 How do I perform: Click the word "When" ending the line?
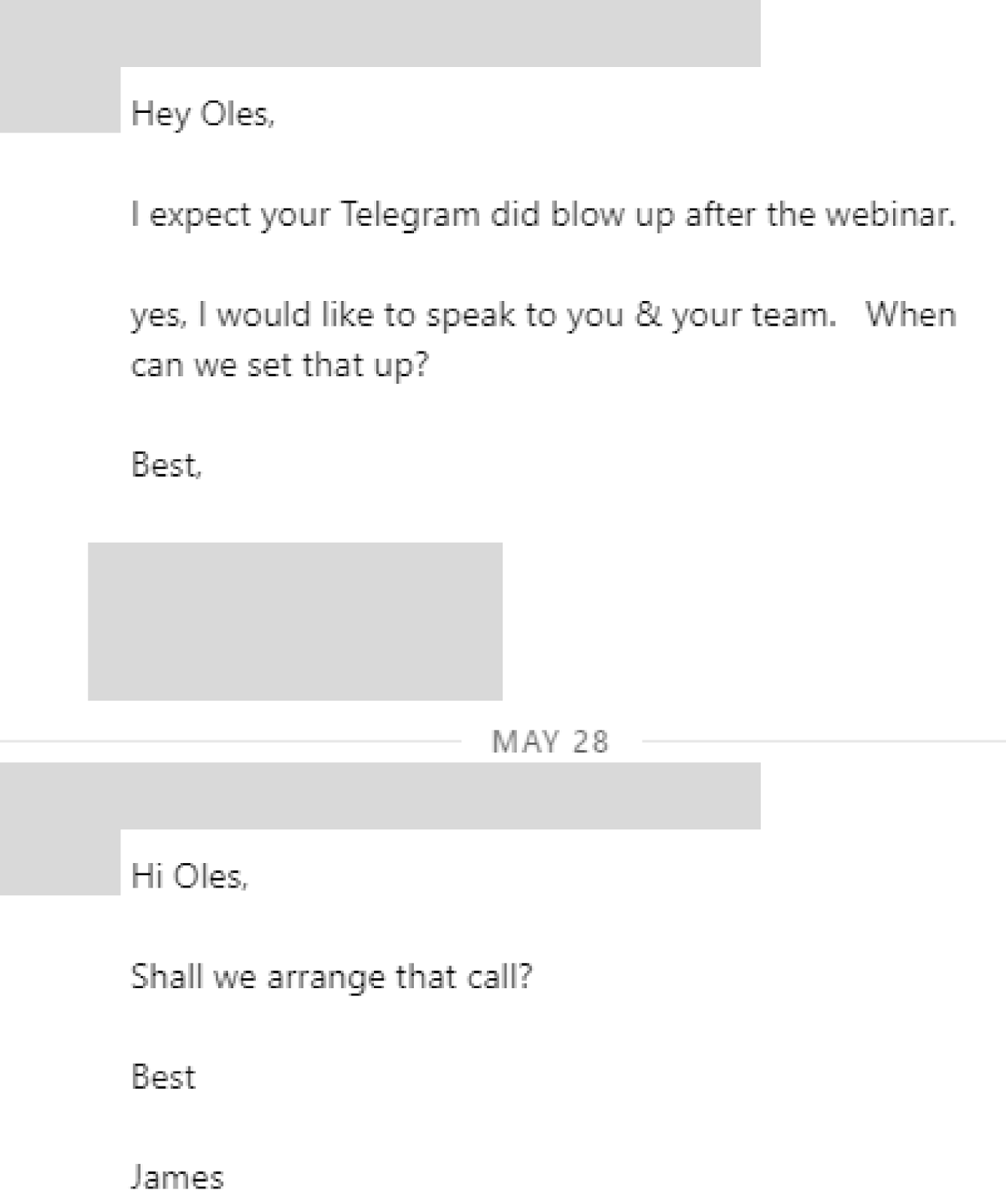(x=910, y=315)
